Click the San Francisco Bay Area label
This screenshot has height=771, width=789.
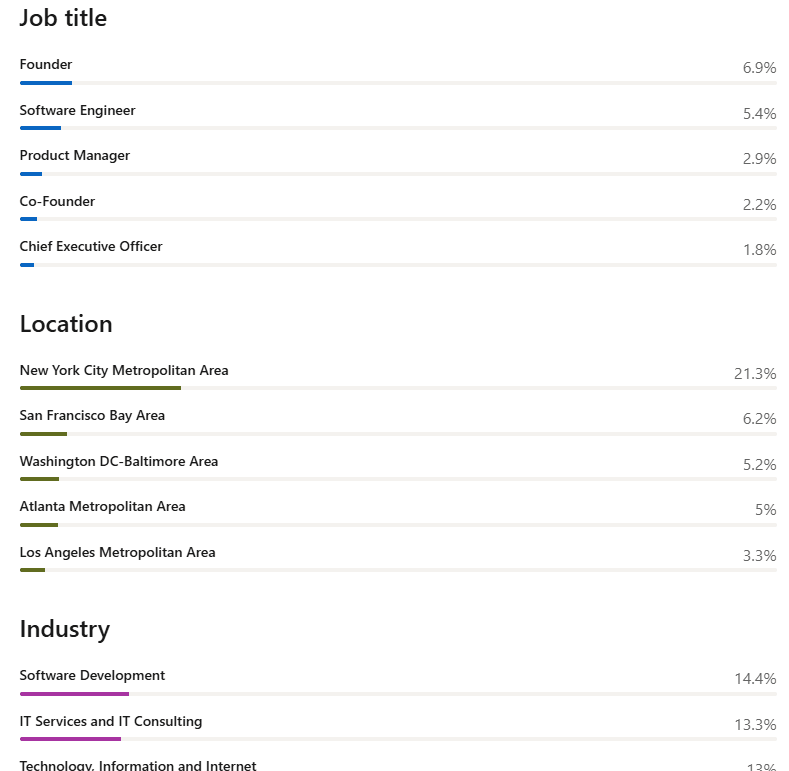[x=92, y=416]
